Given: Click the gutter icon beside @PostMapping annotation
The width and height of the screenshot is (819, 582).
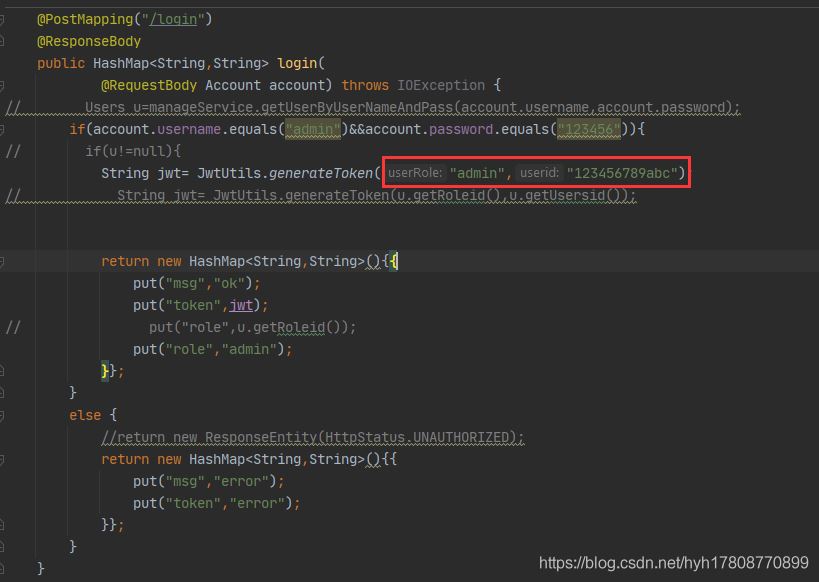Looking at the screenshot, I should pyautogui.click(x=8, y=18).
